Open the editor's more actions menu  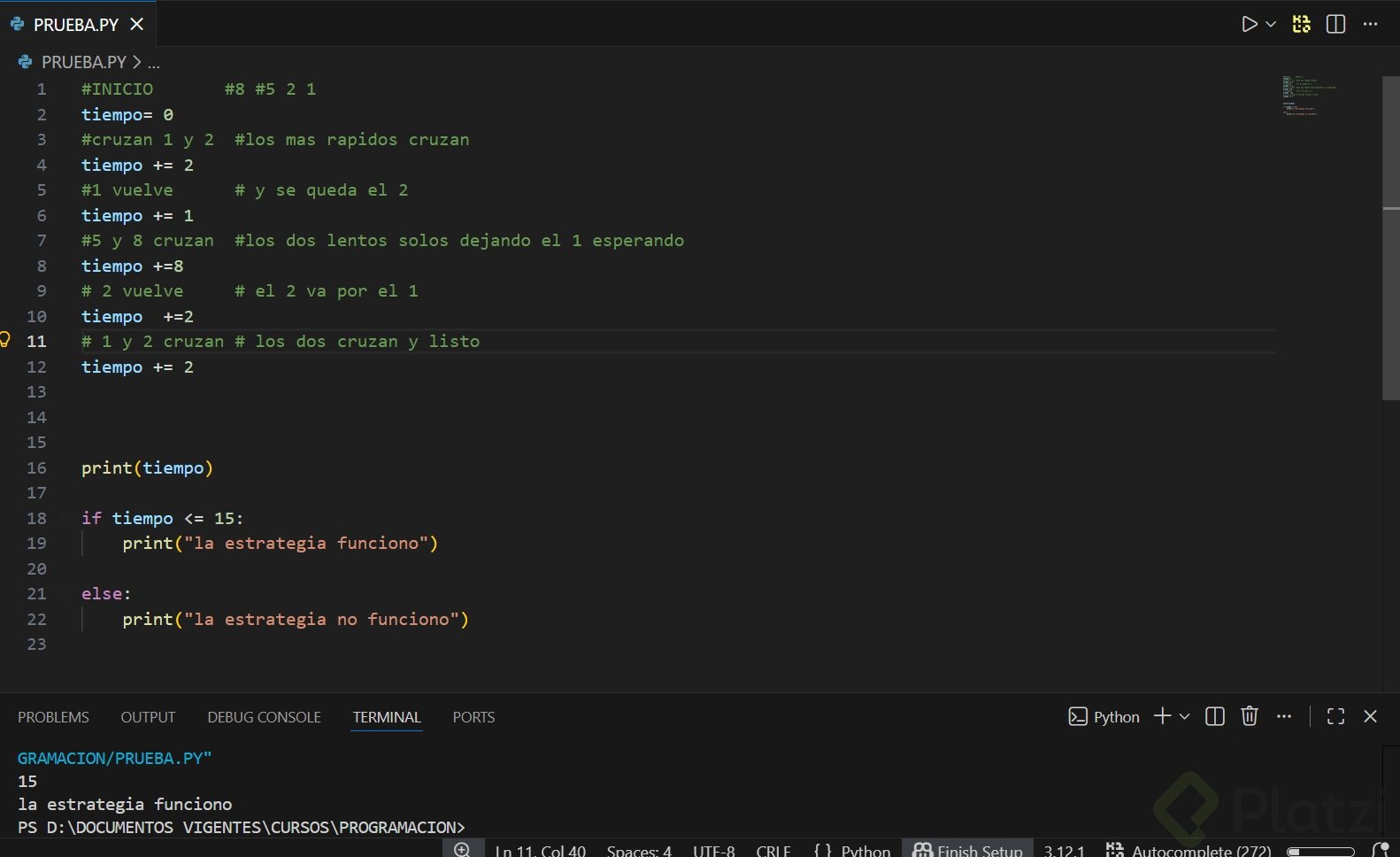click(x=1370, y=25)
